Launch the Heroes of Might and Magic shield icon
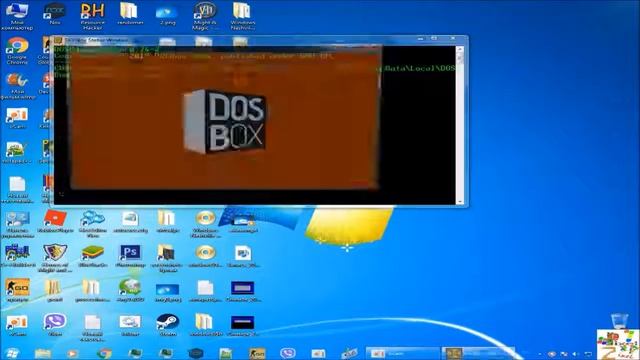 (x=55, y=258)
